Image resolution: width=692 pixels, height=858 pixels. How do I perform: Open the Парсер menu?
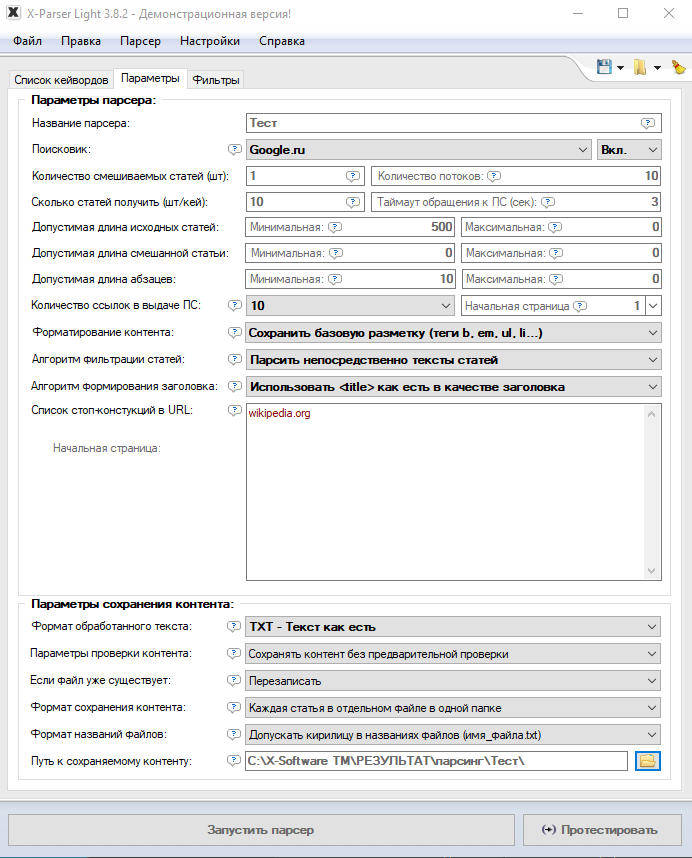(x=141, y=41)
